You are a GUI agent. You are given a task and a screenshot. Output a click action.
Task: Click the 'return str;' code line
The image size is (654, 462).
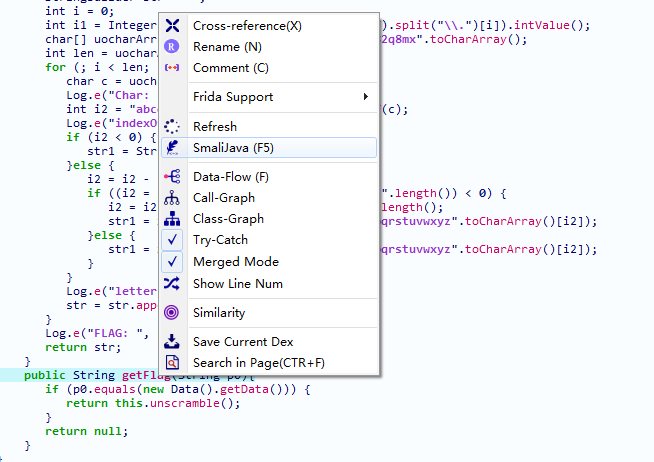coord(83,347)
